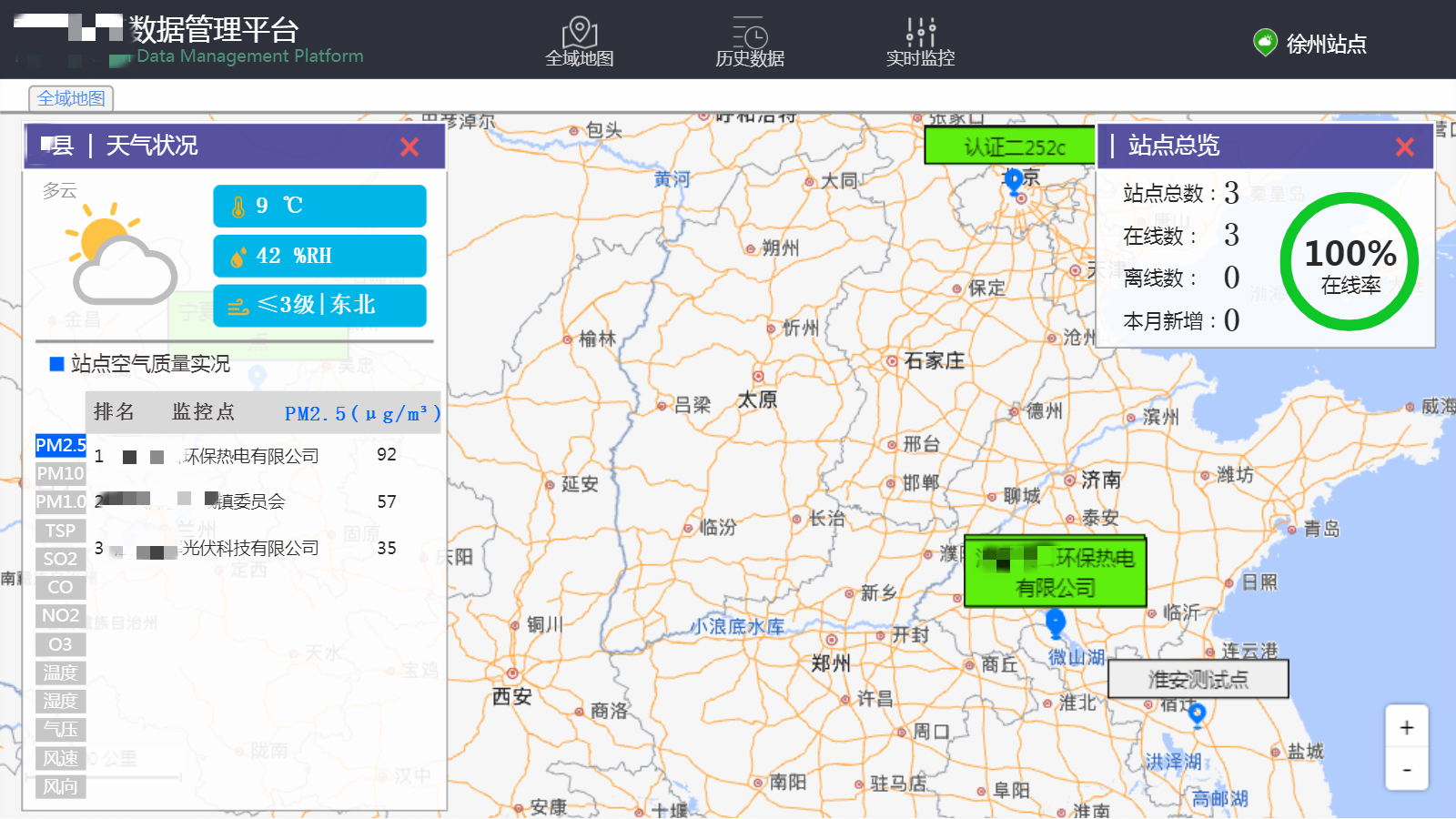The height and width of the screenshot is (819, 1456).
Task: Click the blue station marker near 北京
Action: coord(1014,182)
